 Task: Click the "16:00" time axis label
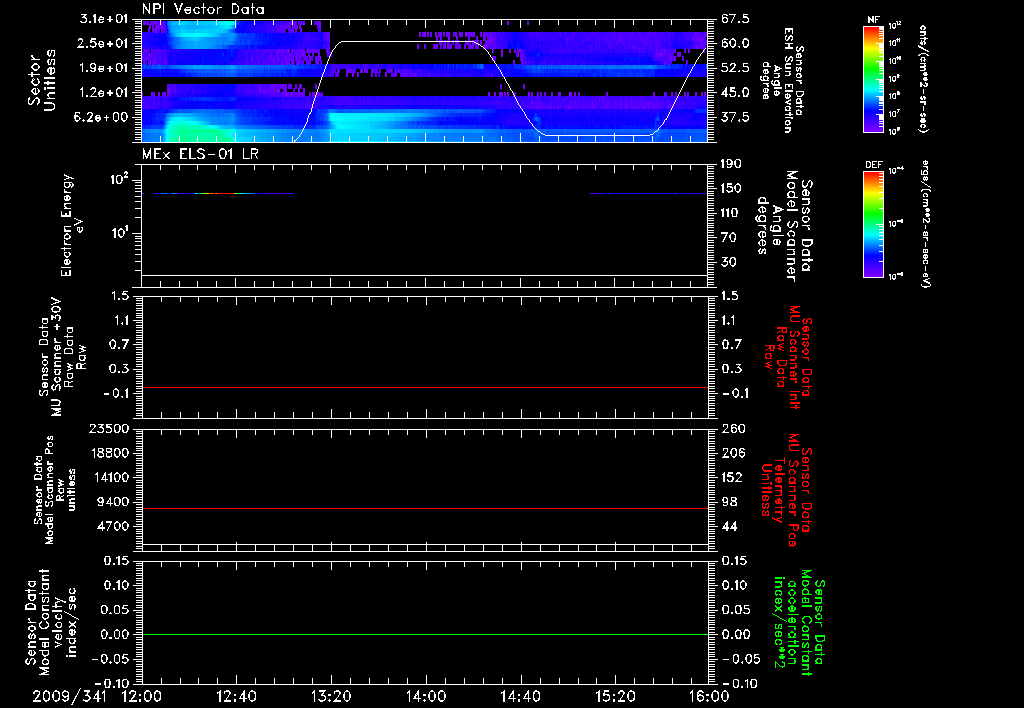coord(709,696)
